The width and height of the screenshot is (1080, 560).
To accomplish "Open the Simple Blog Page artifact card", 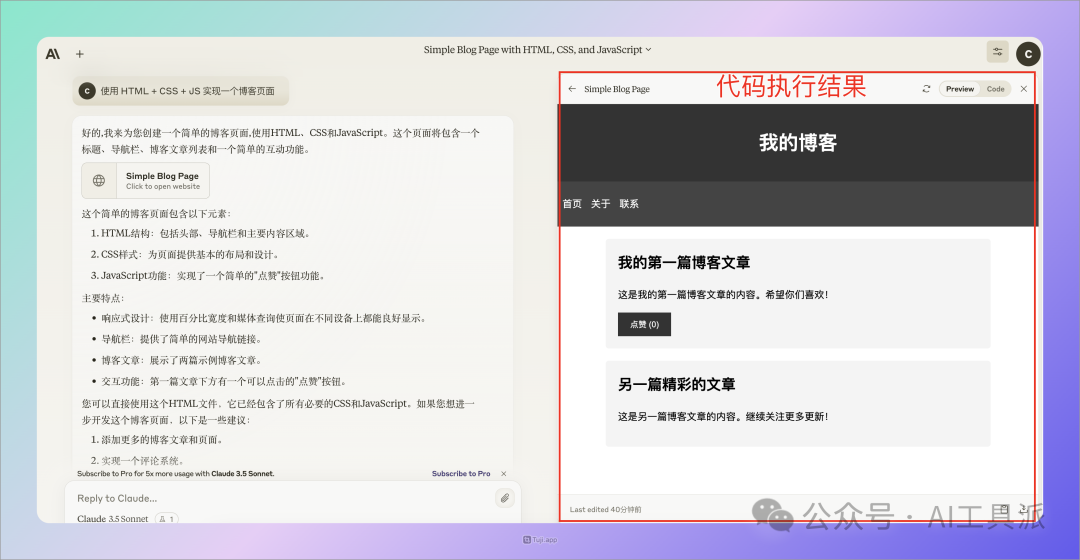I will (146, 181).
